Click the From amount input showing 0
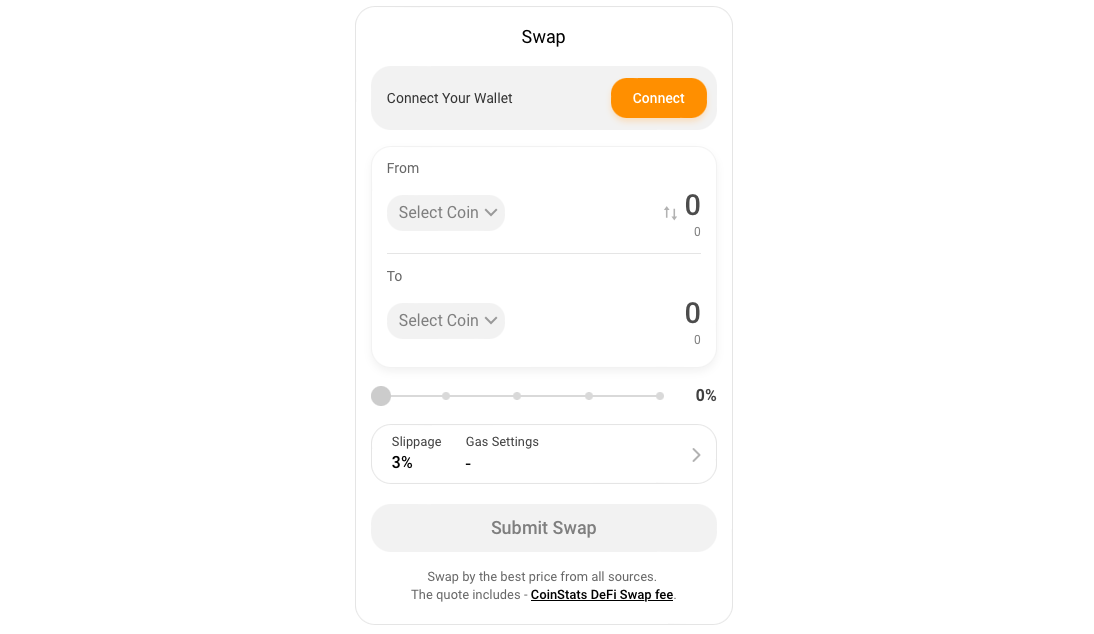 [x=691, y=206]
